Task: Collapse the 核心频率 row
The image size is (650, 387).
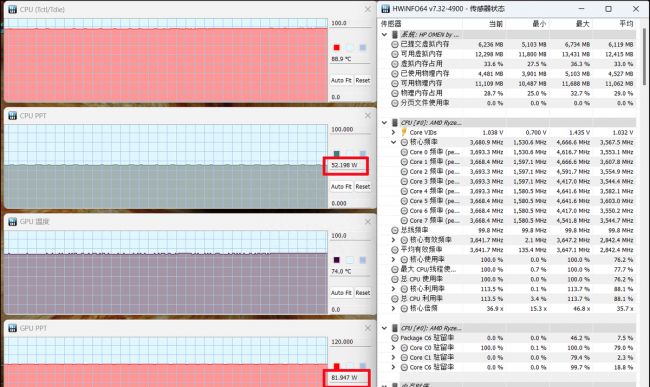Action: [x=393, y=142]
